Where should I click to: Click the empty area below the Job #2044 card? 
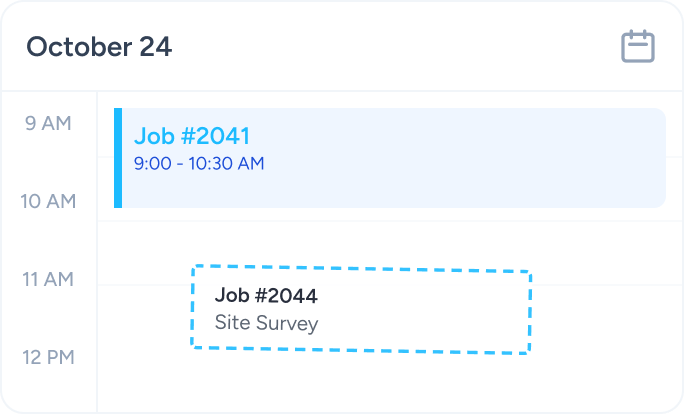point(360,385)
